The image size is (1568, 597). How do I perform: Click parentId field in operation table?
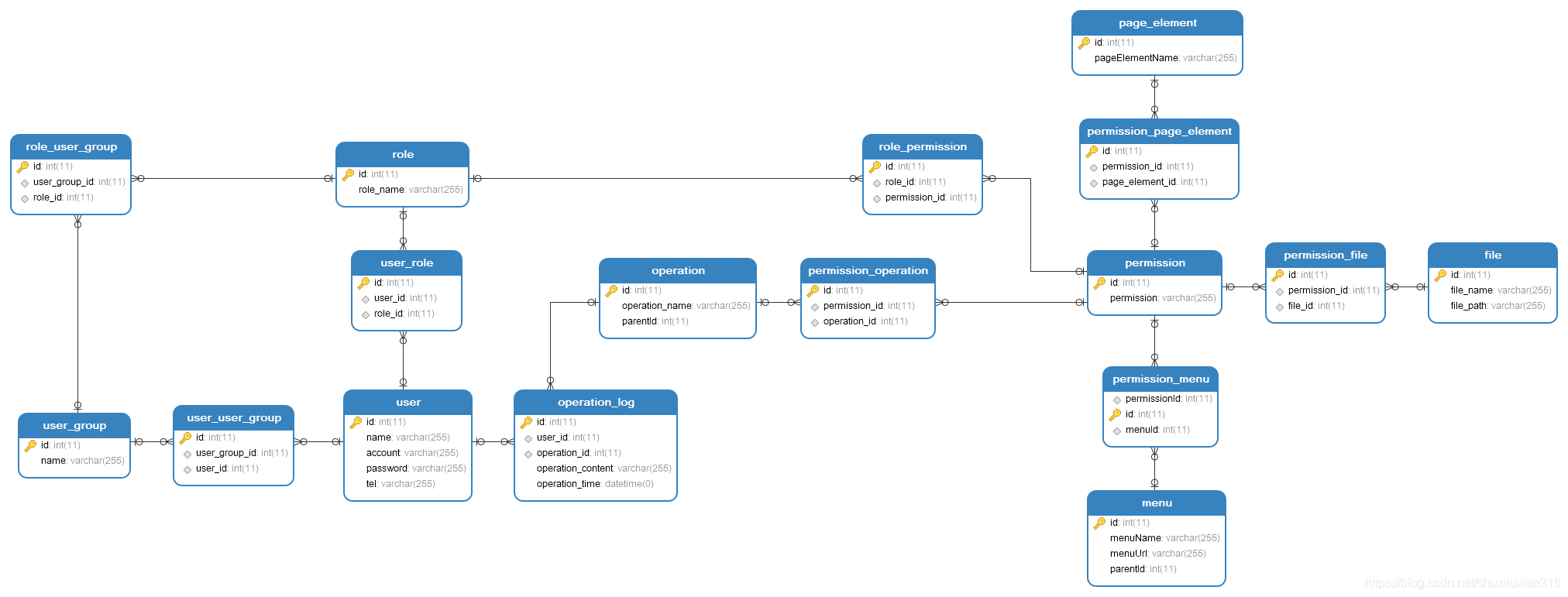click(655, 321)
